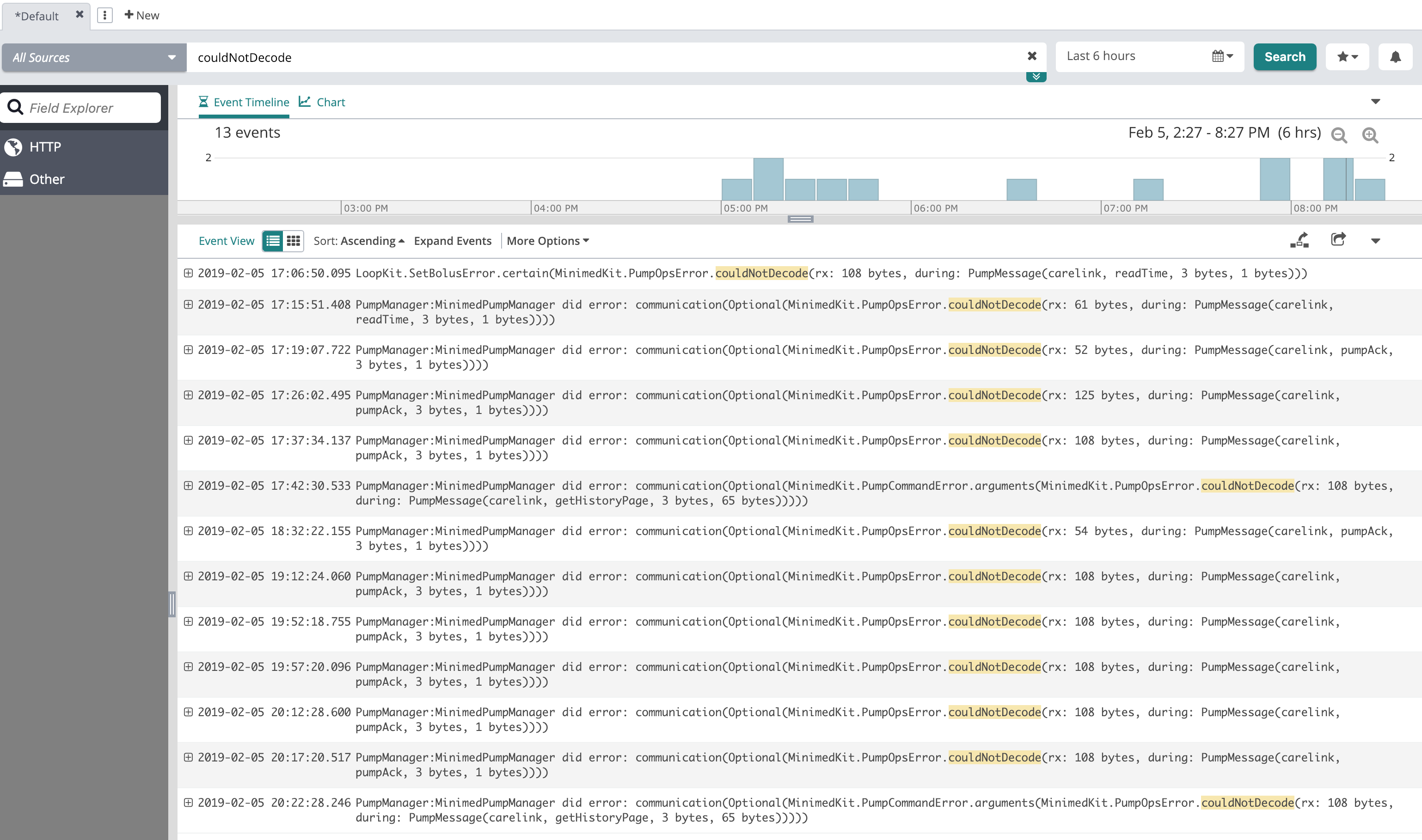This screenshot has width=1422, height=840.
Task: Add a New search tab
Action: click(x=142, y=15)
